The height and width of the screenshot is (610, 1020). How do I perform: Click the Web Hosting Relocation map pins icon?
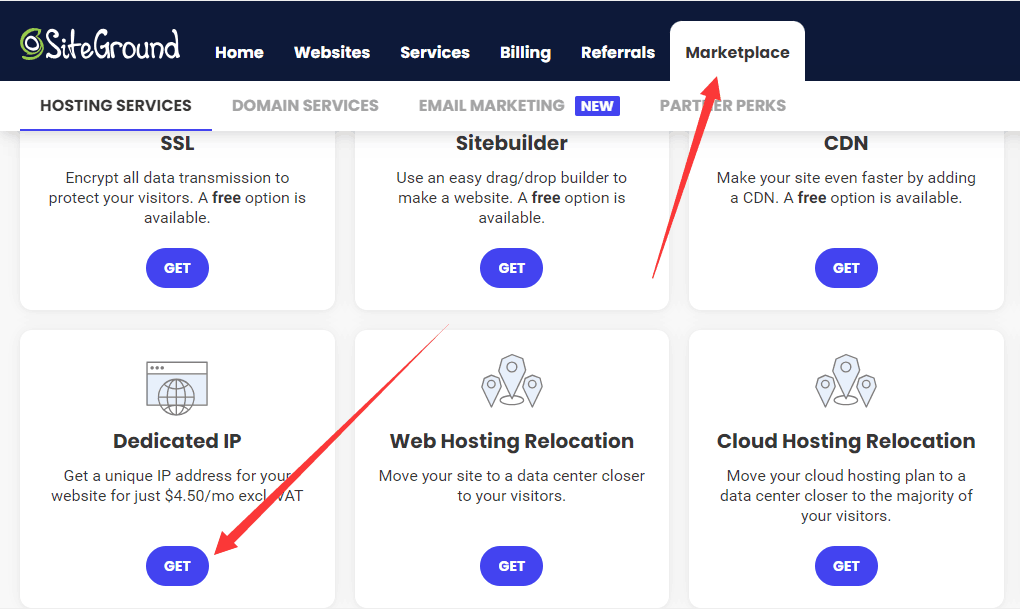(x=512, y=381)
